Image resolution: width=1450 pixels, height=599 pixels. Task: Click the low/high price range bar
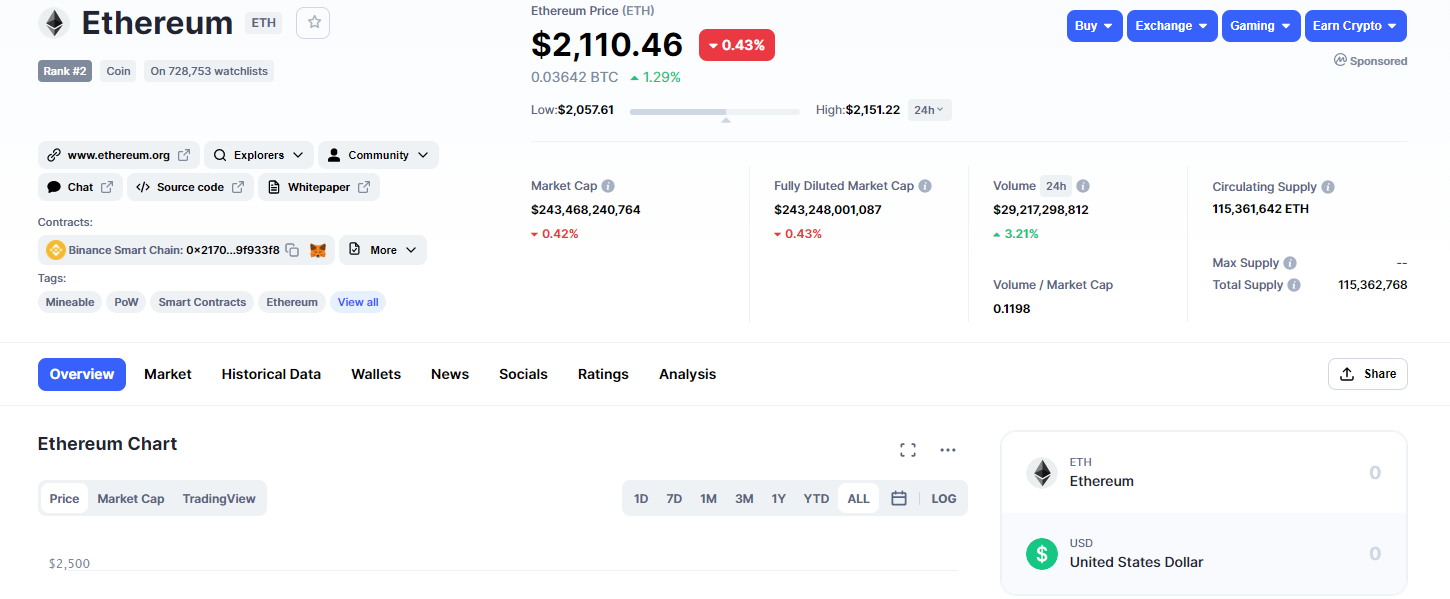click(x=715, y=111)
